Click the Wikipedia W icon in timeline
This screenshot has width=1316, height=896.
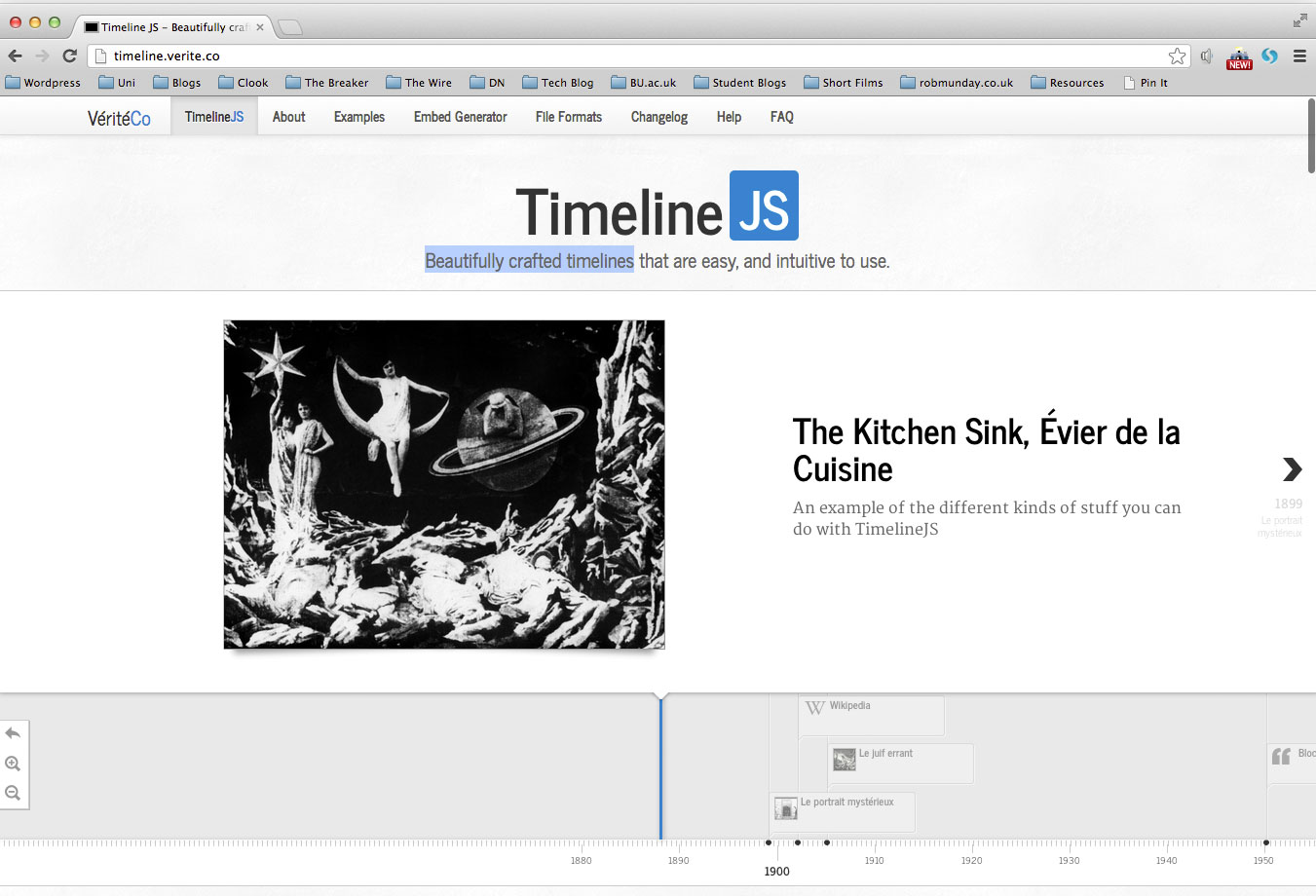click(814, 707)
